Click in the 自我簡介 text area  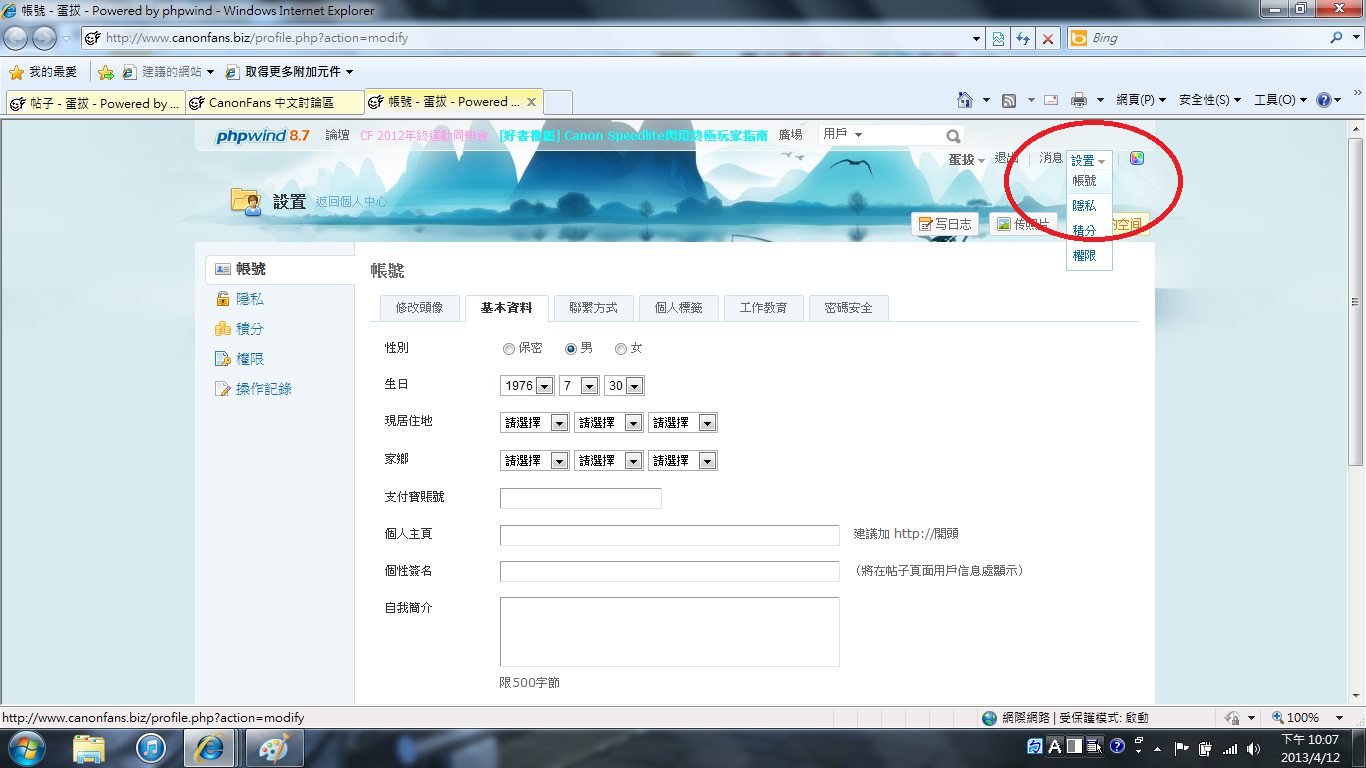[x=670, y=632]
